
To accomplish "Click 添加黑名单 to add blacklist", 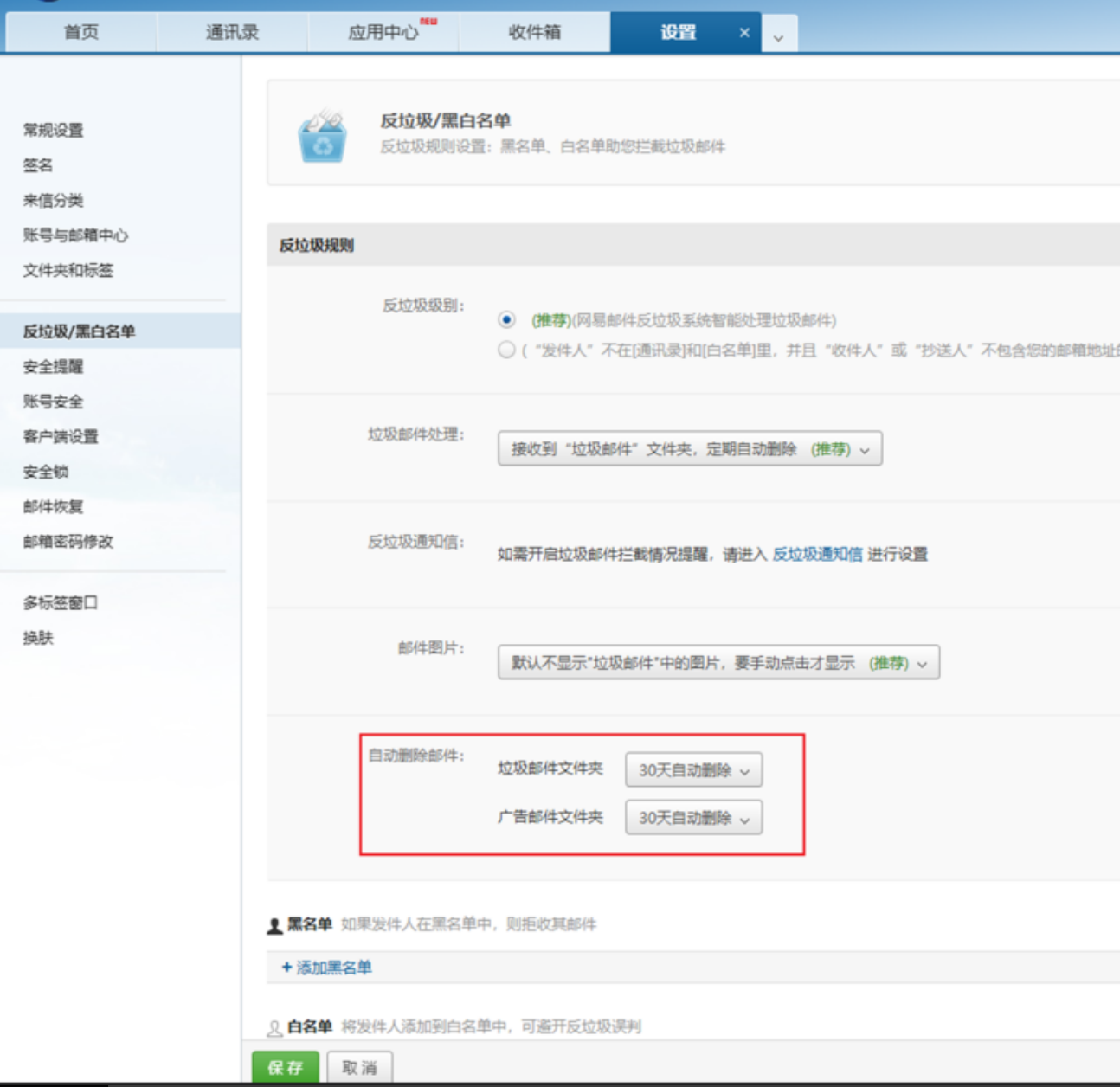I will (327, 968).
